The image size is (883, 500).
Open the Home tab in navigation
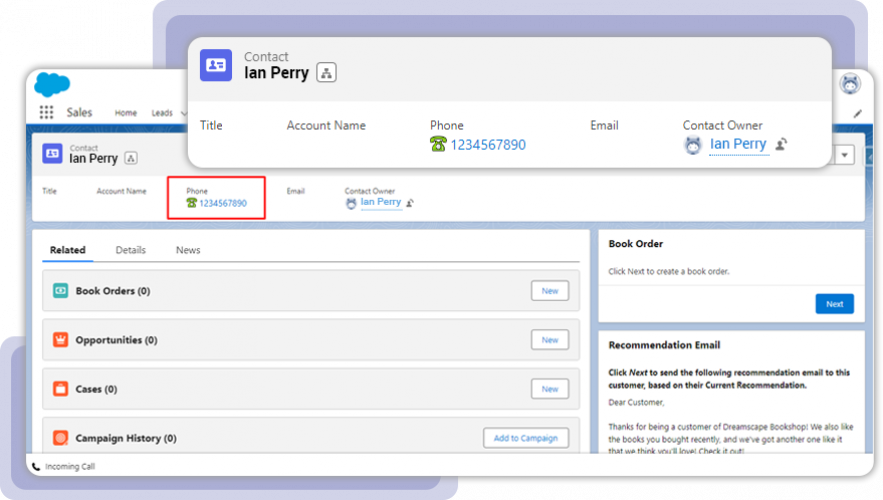click(x=126, y=113)
